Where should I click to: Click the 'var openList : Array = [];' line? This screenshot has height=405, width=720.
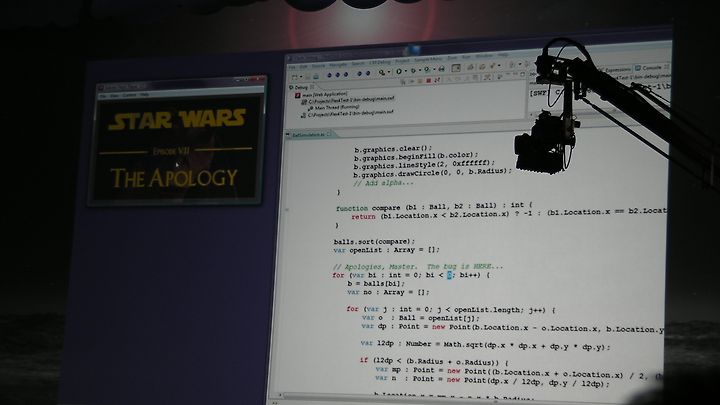click(386, 250)
